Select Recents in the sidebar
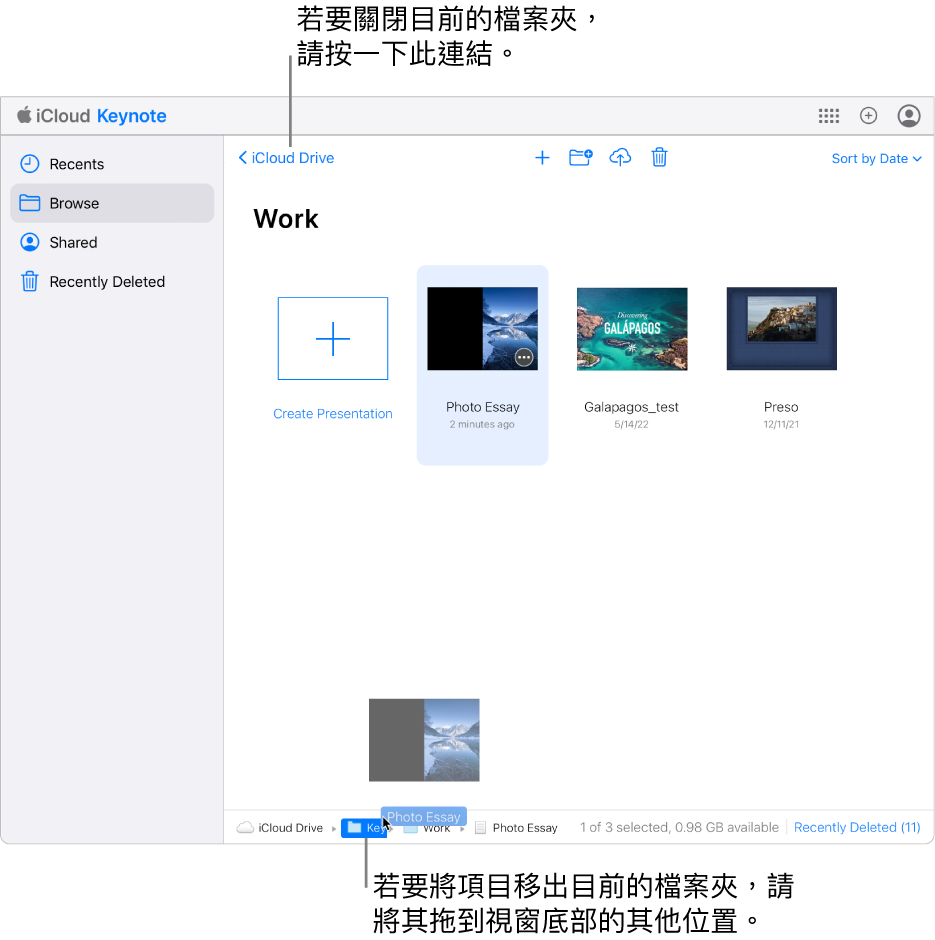 (x=112, y=164)
